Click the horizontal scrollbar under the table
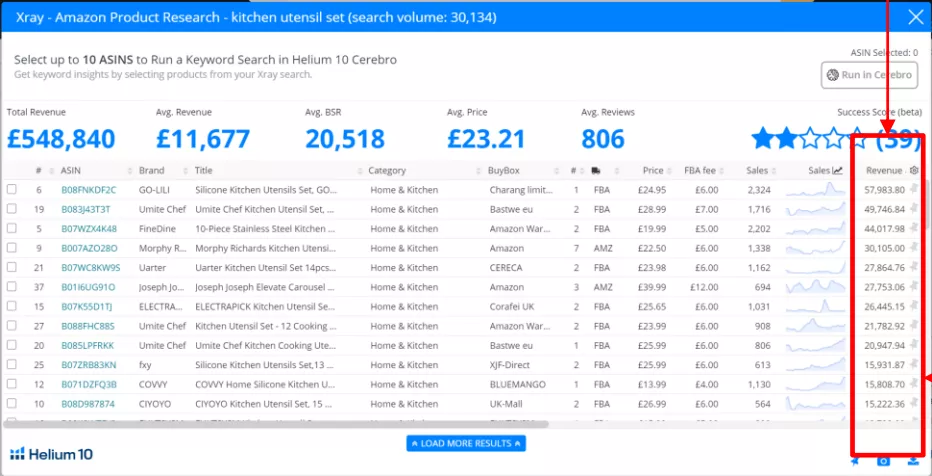932x476 pixels. tap(400, 423)
